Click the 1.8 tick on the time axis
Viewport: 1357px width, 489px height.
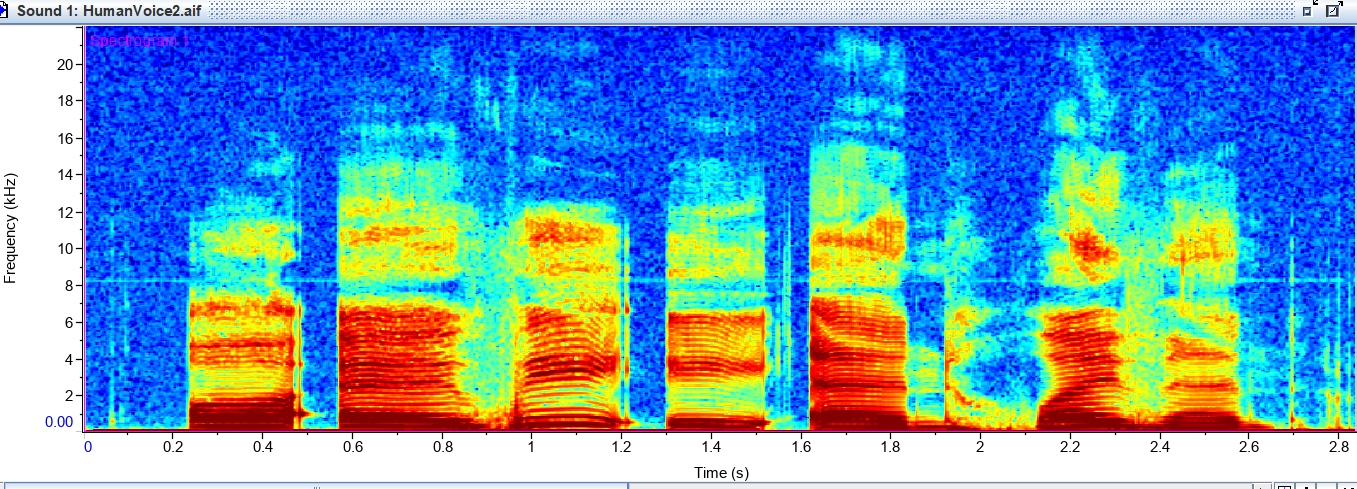point(890,446)
